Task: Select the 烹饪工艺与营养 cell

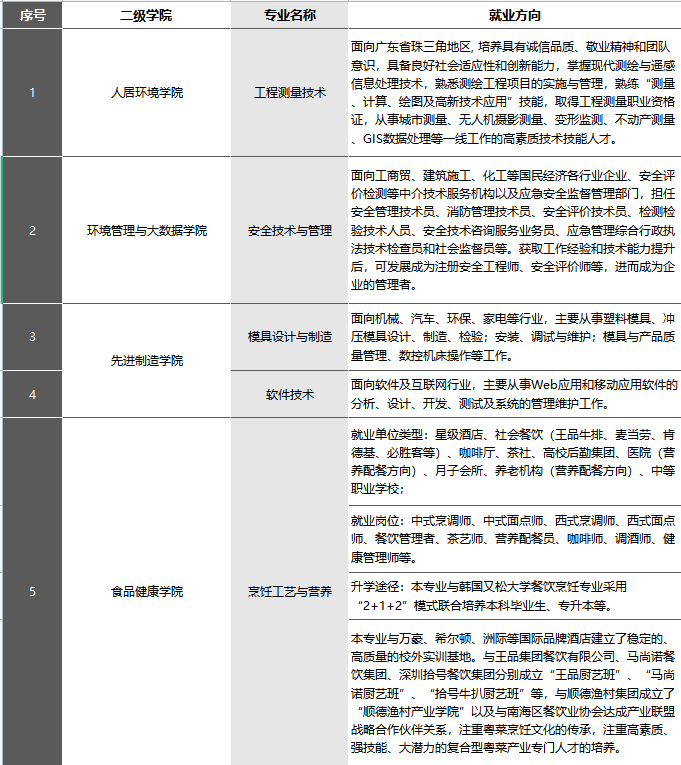Action: 290,591
